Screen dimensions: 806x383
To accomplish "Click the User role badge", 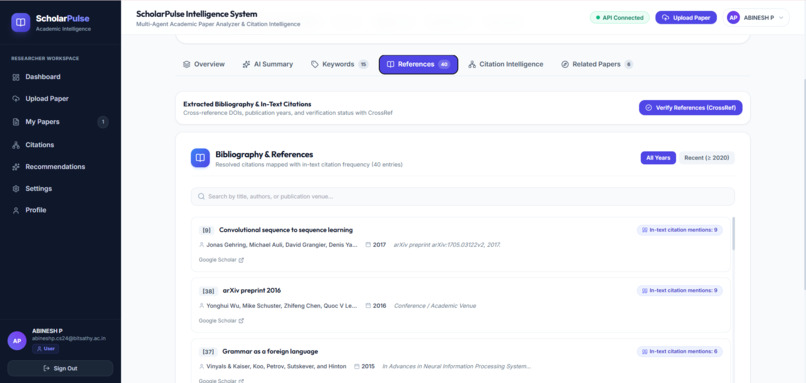I will point(46,349).
